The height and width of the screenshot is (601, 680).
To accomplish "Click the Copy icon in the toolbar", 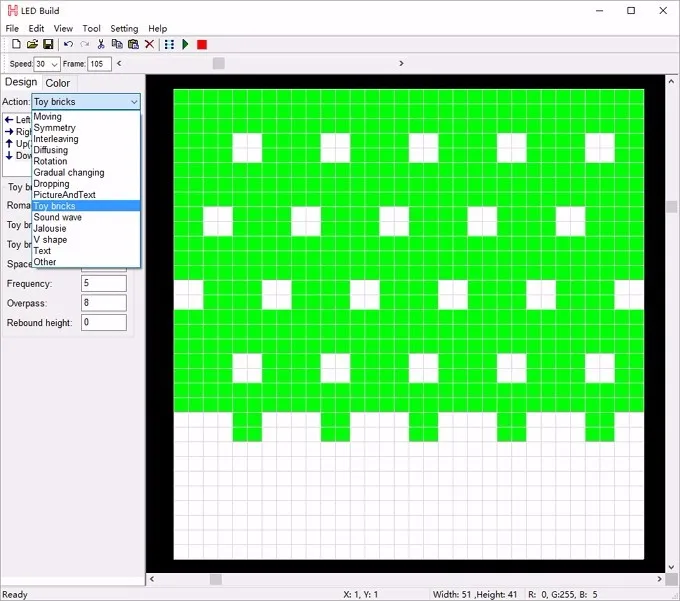I will (x=117, y=44).
